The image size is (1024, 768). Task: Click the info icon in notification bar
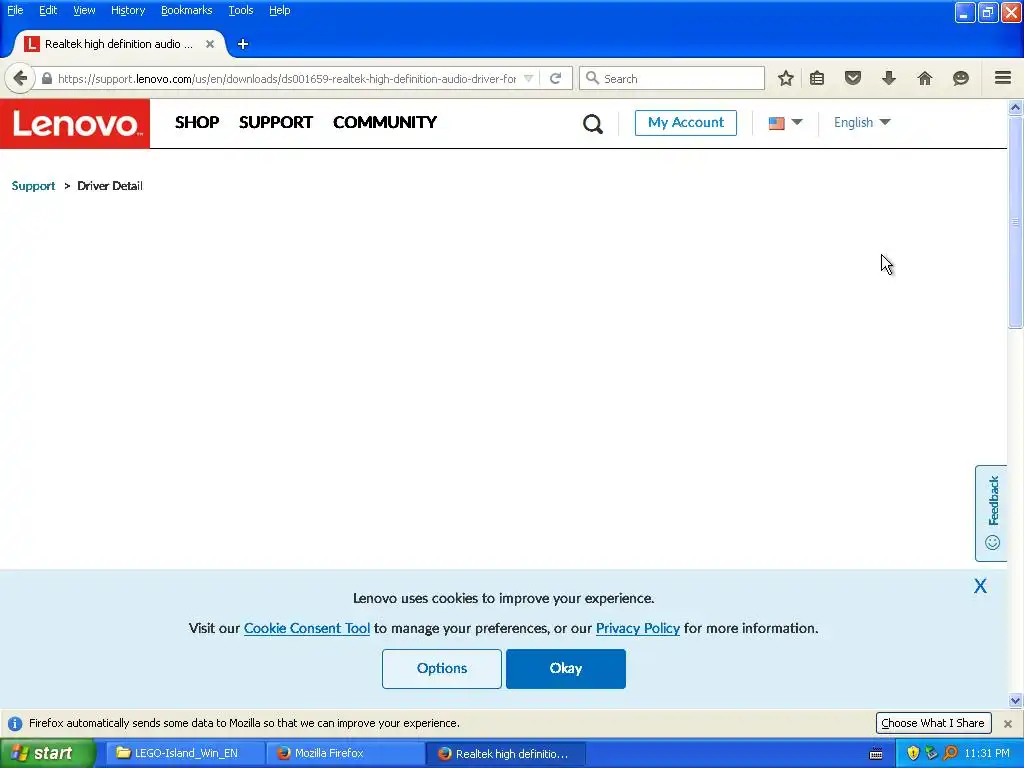[x=15, y=724]
